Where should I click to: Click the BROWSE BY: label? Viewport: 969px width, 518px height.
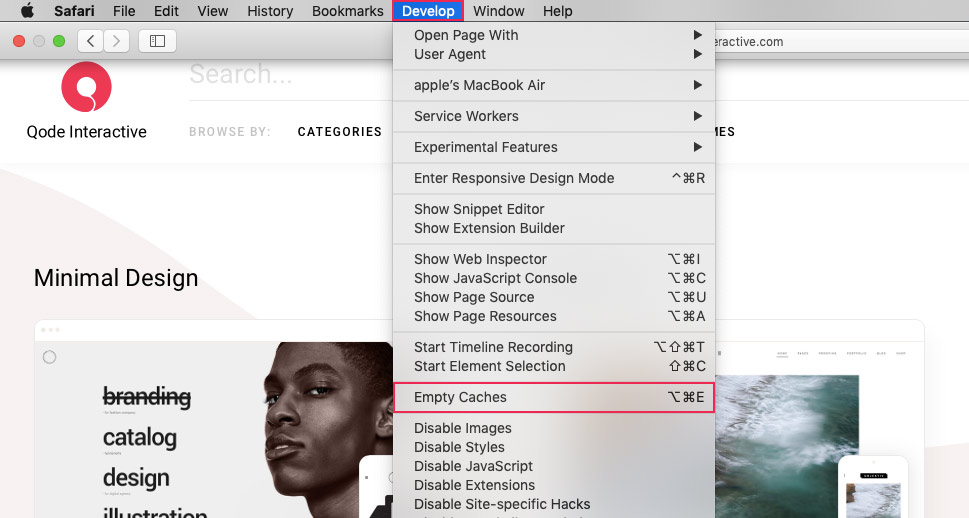tap(230, 132)
